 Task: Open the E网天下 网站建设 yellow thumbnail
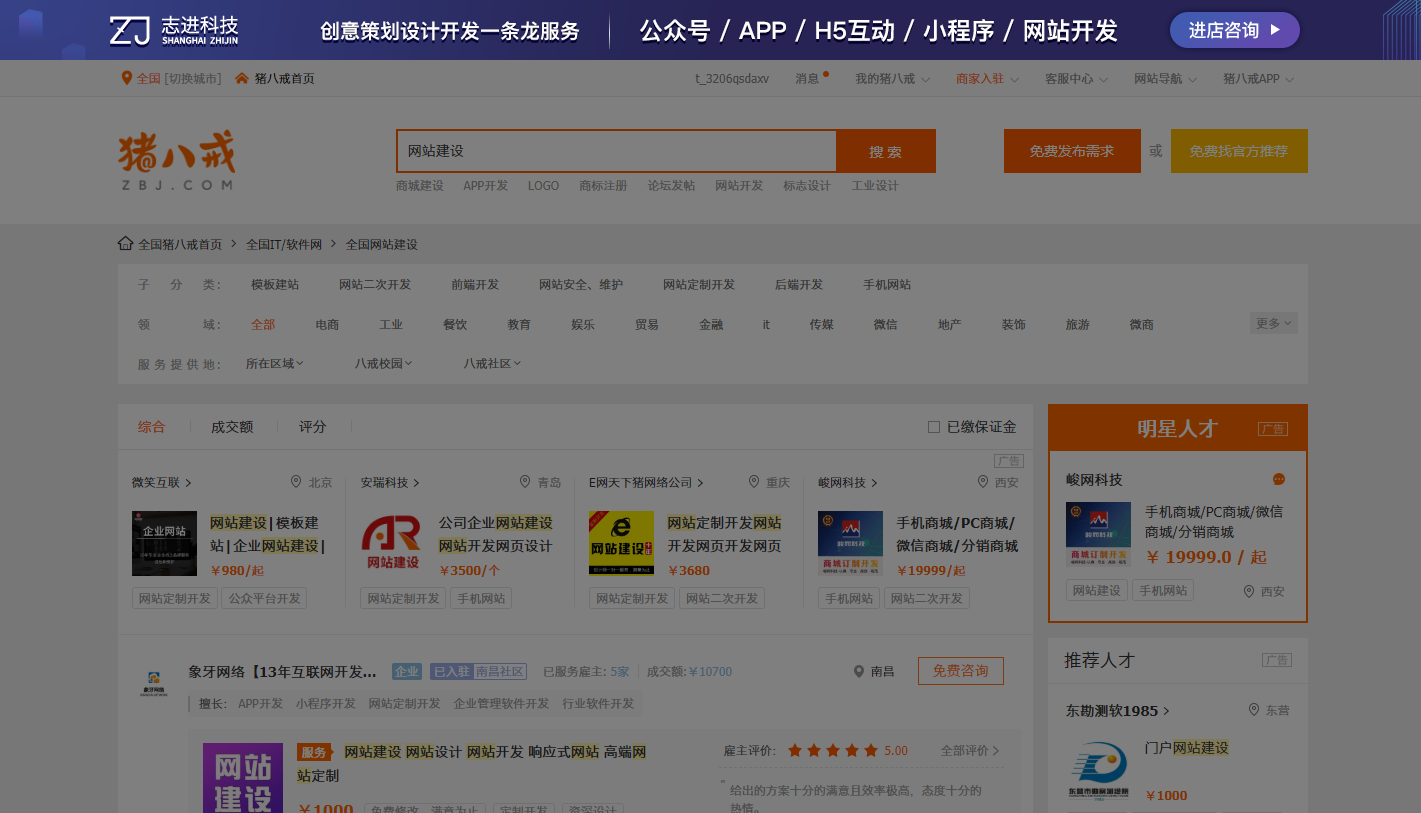click(621, 543)
